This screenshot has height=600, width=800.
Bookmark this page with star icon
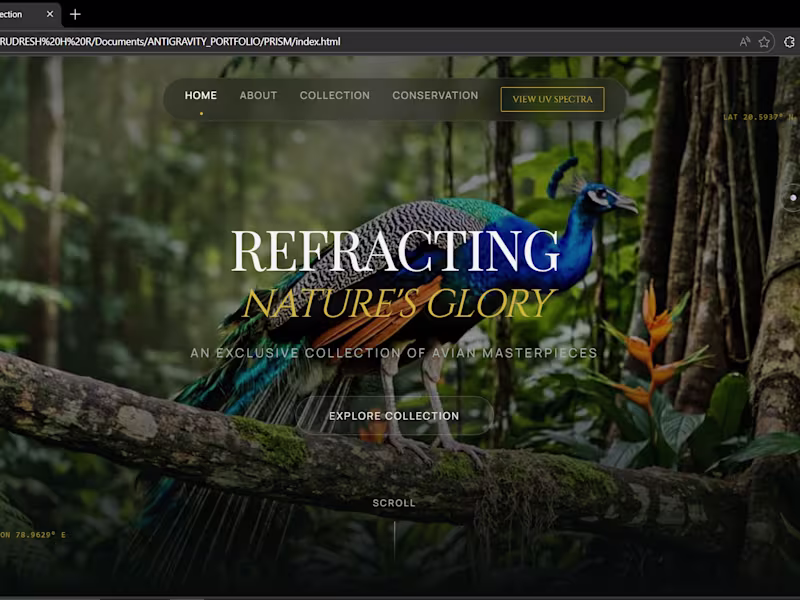pyautogui.click(x=764, y=42)
